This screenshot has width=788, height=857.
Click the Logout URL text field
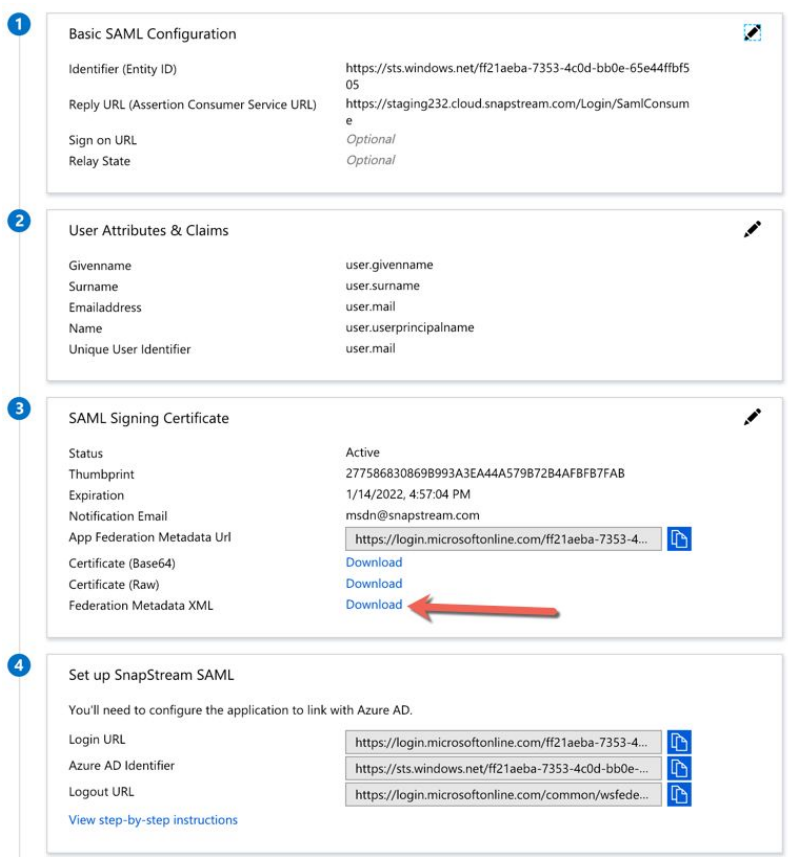503,795
